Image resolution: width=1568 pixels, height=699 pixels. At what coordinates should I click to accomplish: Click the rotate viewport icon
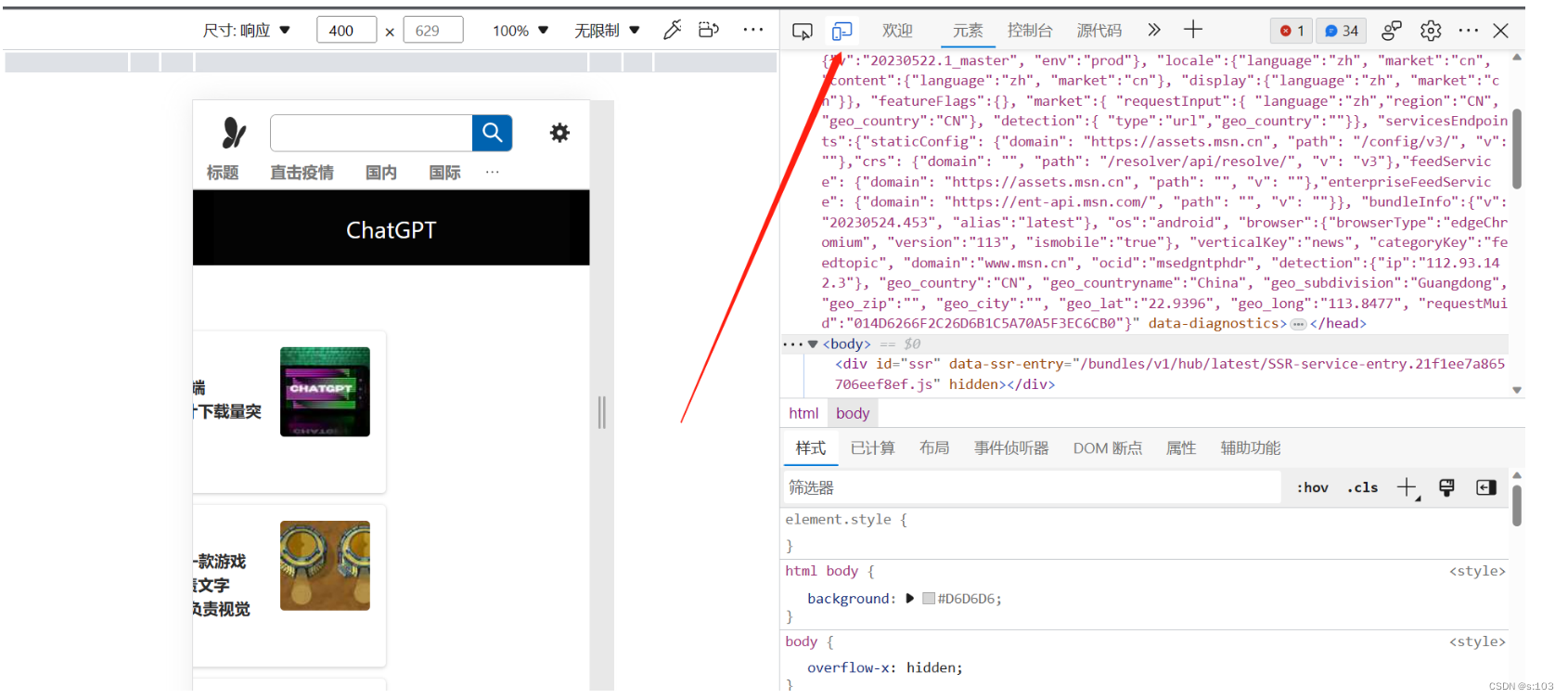709,30
